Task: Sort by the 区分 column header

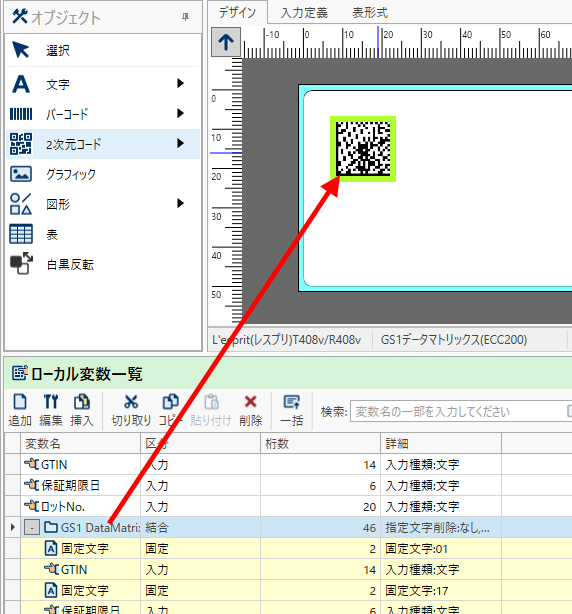Action: 200,443
